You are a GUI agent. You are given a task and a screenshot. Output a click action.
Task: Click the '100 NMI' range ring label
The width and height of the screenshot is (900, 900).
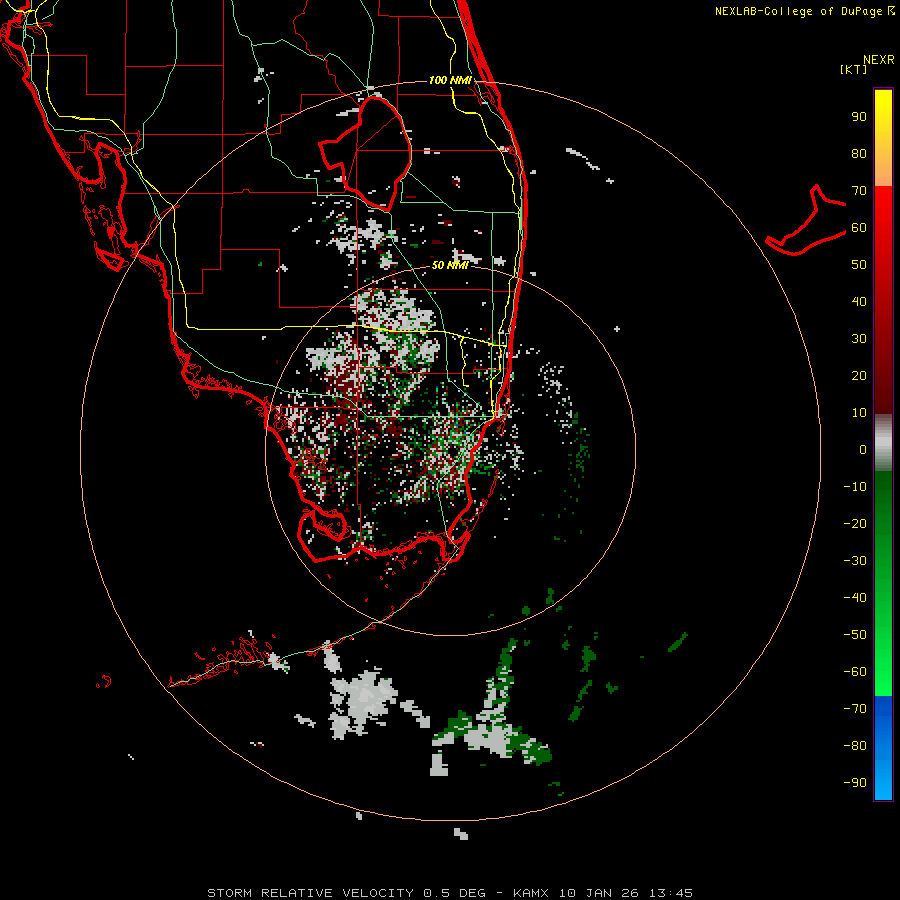coord(450,80)
